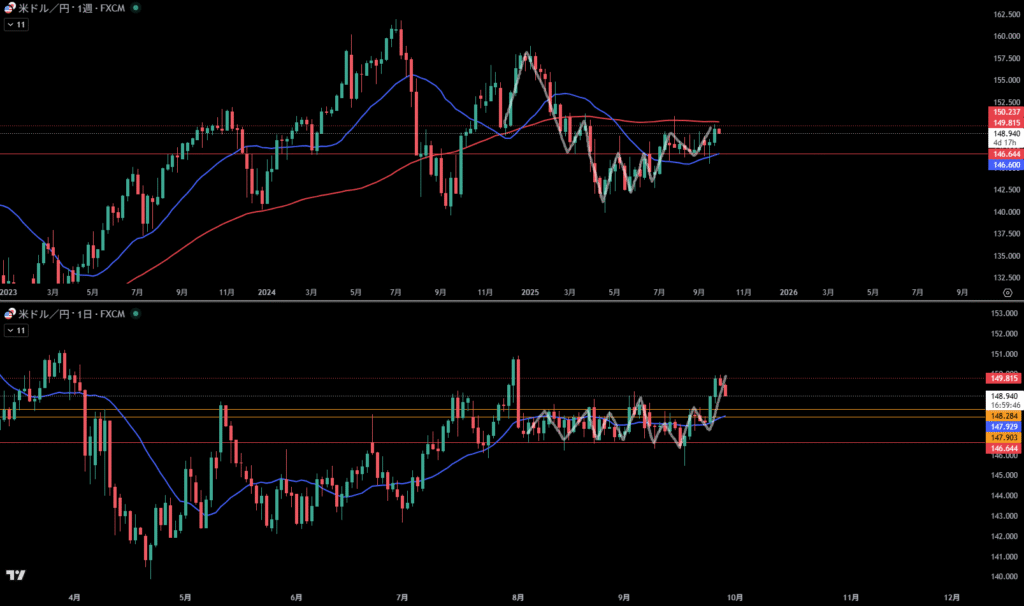Click the green market status dot on the daily chart
This screenshot has height=606, width=1024.
coord(136,313)
